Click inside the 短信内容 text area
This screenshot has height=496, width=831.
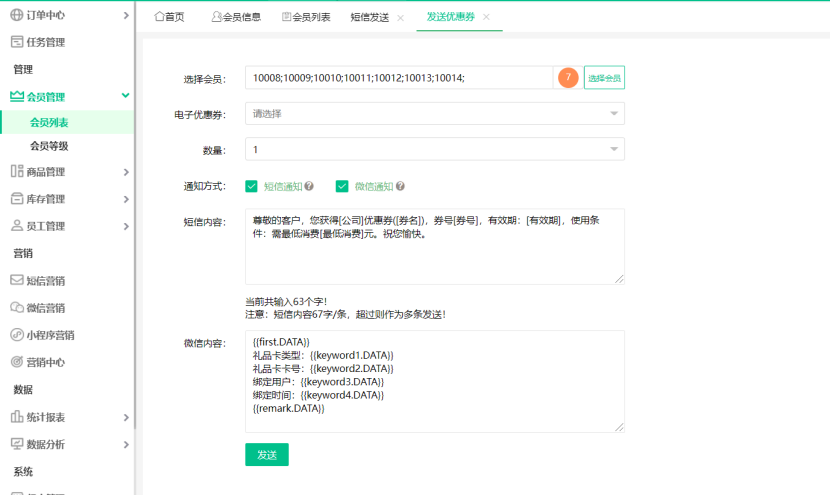point(435,246)
